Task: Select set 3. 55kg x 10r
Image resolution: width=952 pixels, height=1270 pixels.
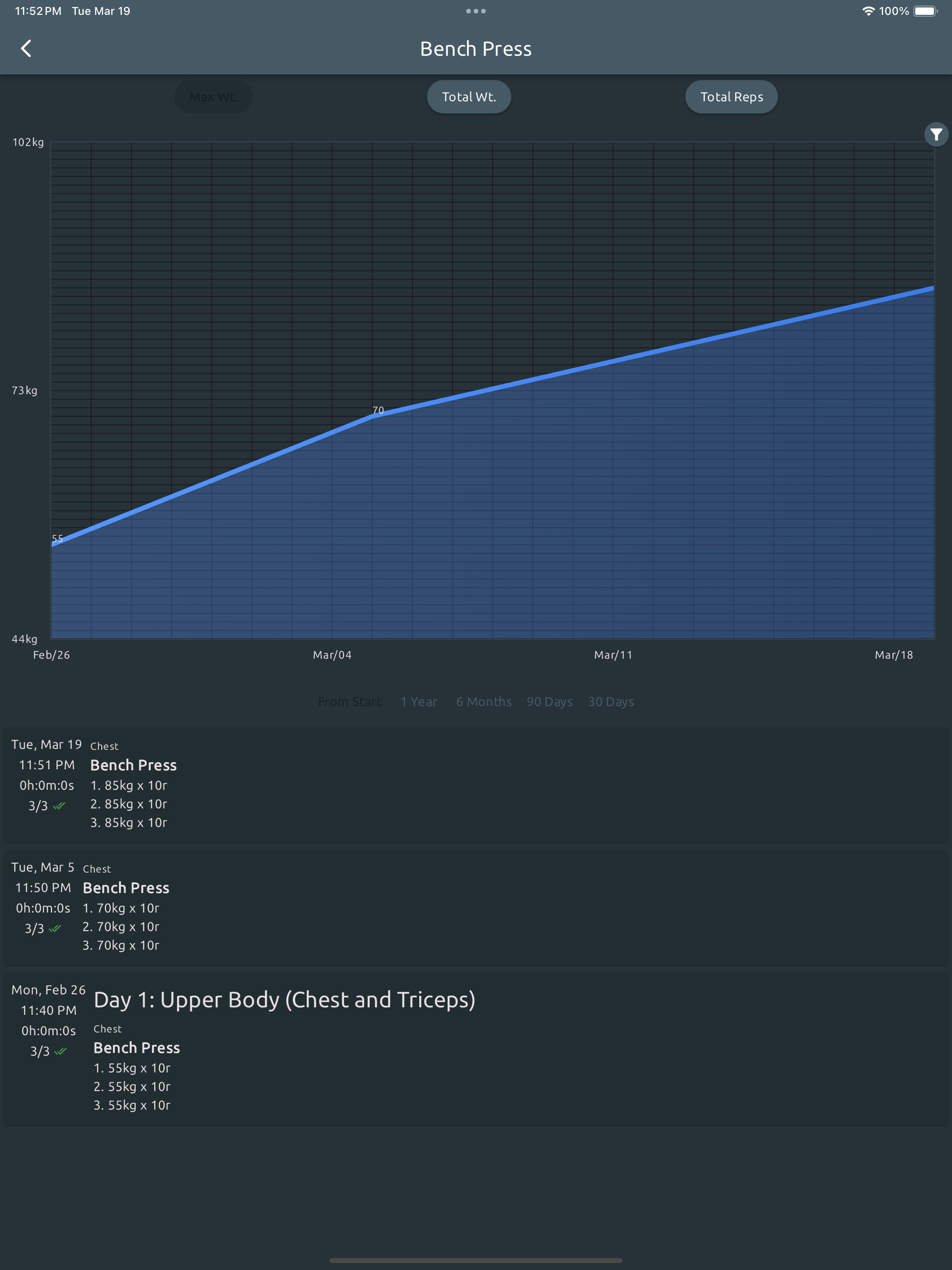Action: [132, 1105]
